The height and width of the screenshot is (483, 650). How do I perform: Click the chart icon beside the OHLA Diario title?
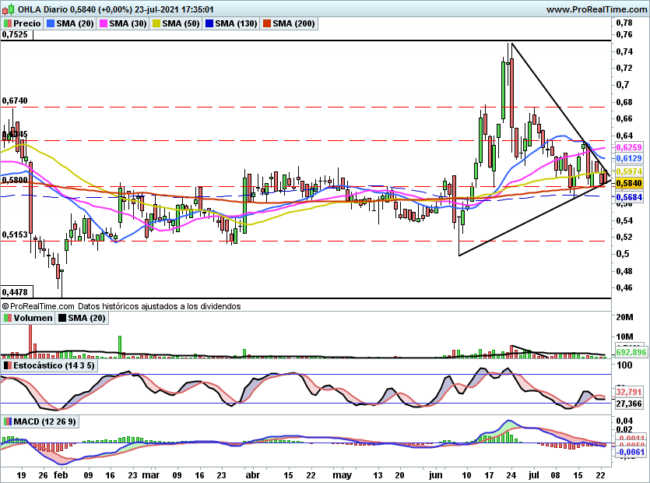click(x=9, y=9)
